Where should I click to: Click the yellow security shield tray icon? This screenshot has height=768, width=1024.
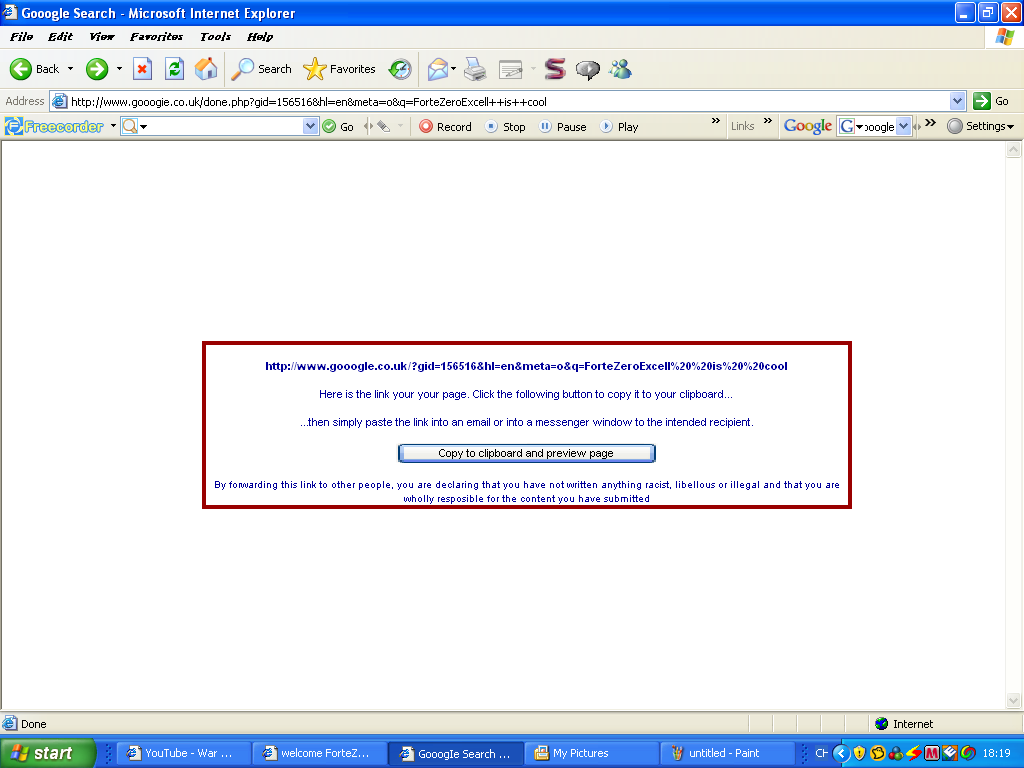[x=859, y=753]
